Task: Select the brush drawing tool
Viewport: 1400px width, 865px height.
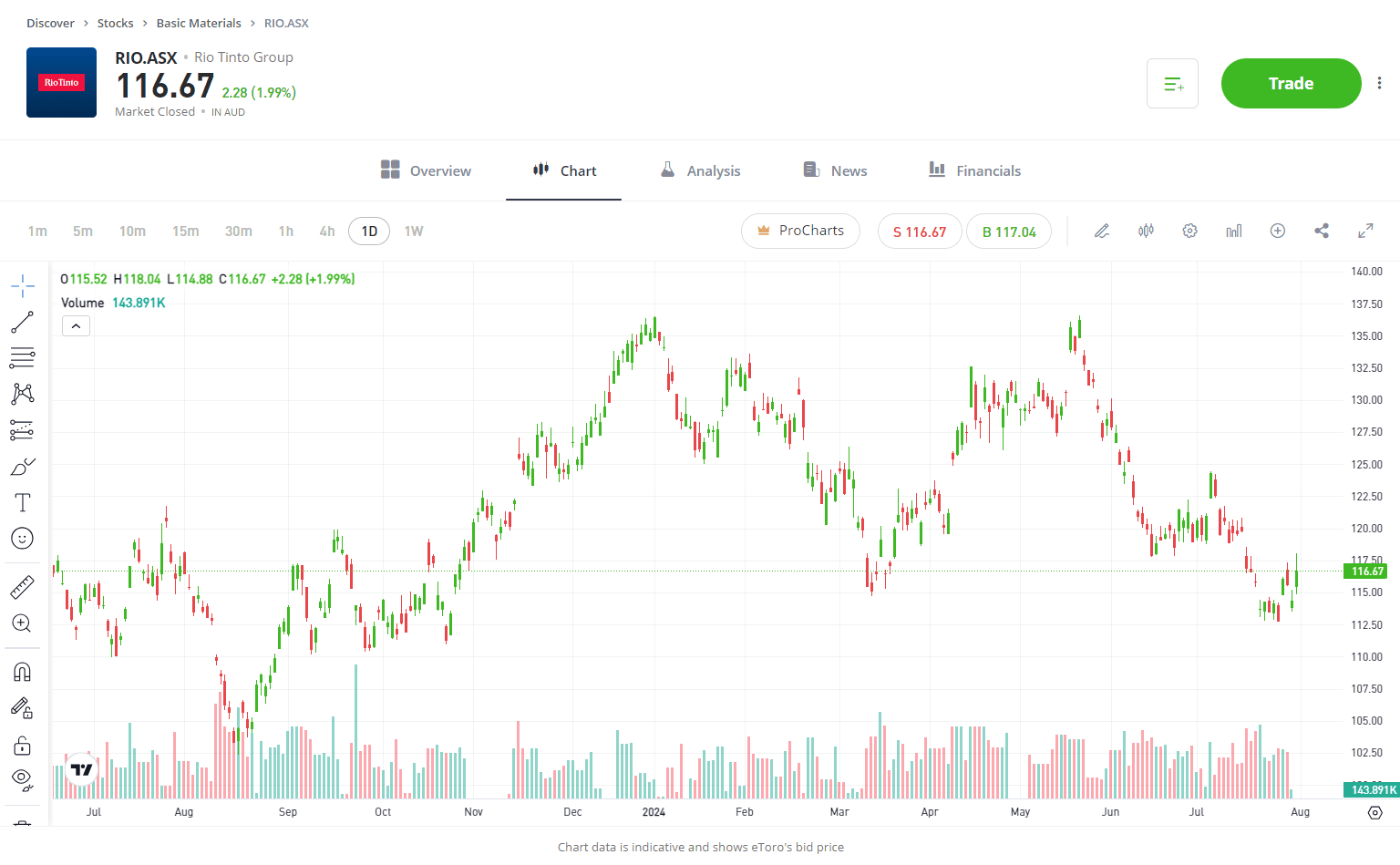Action: click(23, 467)
